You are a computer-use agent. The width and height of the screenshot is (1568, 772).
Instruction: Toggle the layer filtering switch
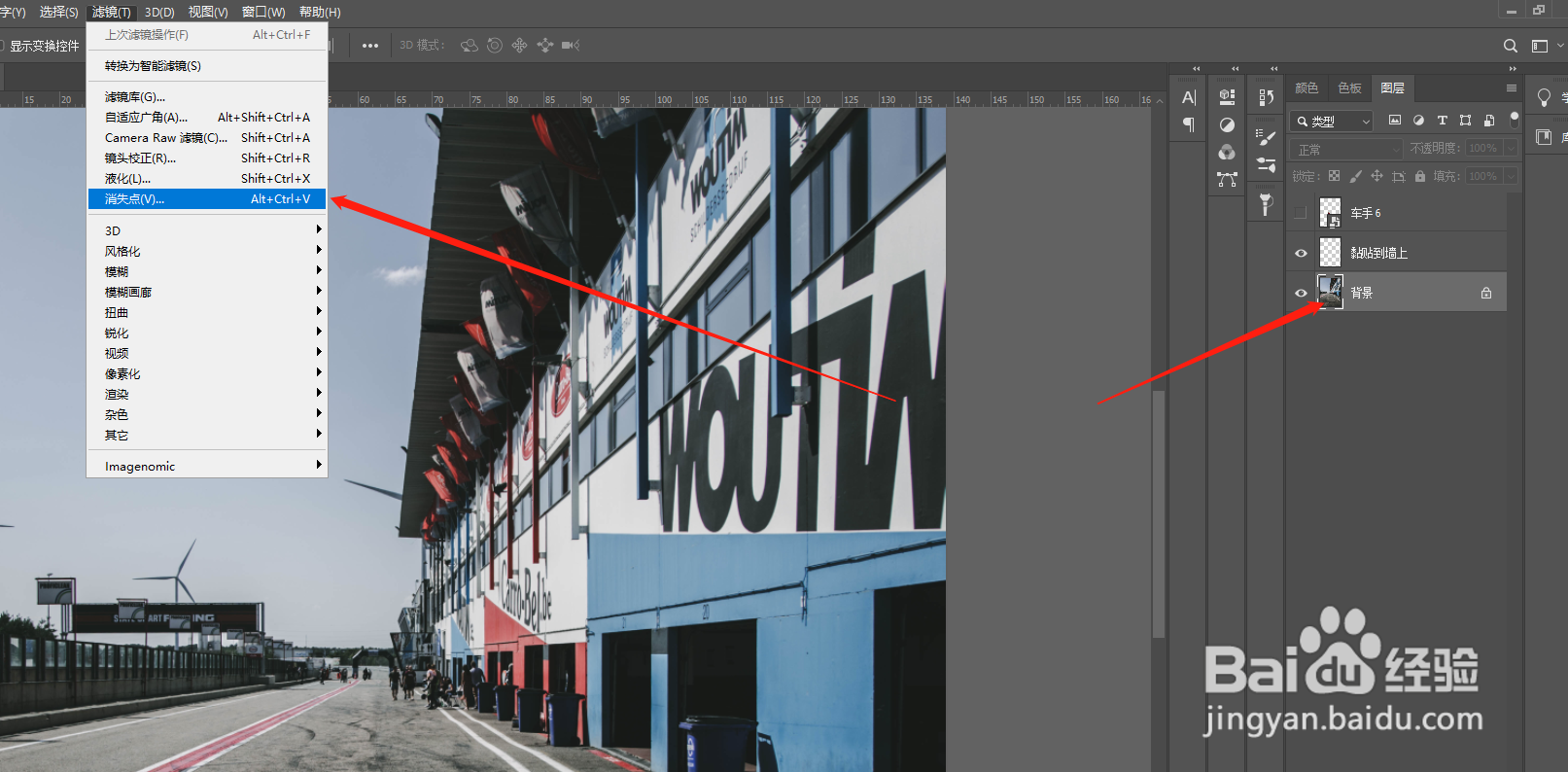point(1515,120)
